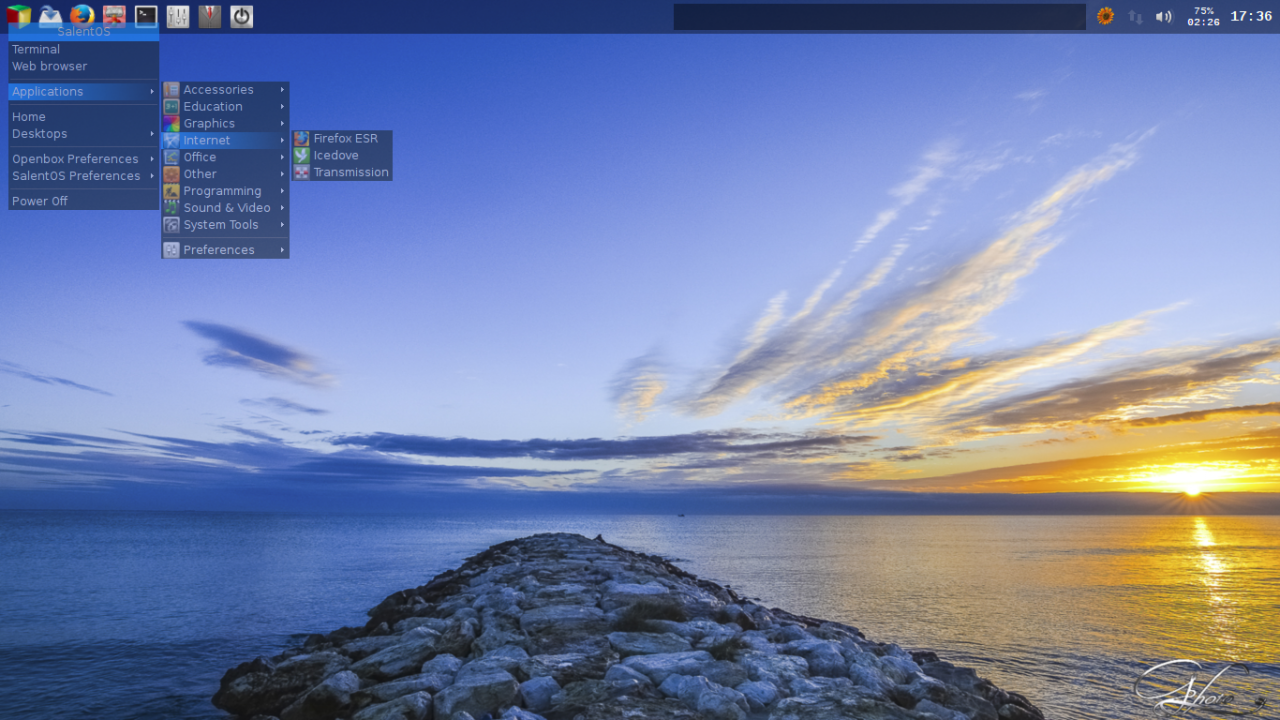Image resolution: width=1280 pixels, height=720 pixels.
Task: Click the rainbow Graphics category icon
Action: point(171,123)
